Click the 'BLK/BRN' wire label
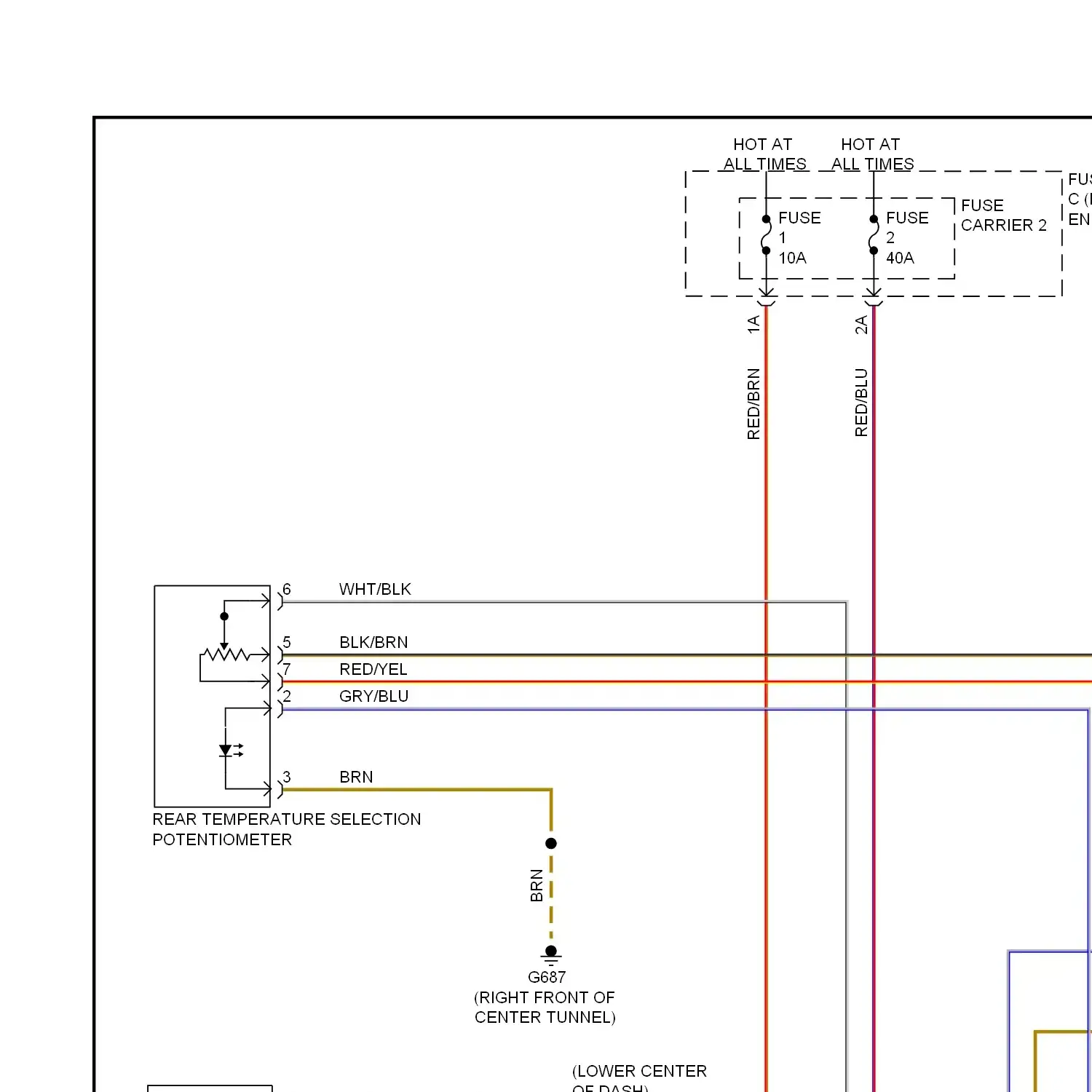Viewport: 1092px width, 1092px height. tap(373, 642)
